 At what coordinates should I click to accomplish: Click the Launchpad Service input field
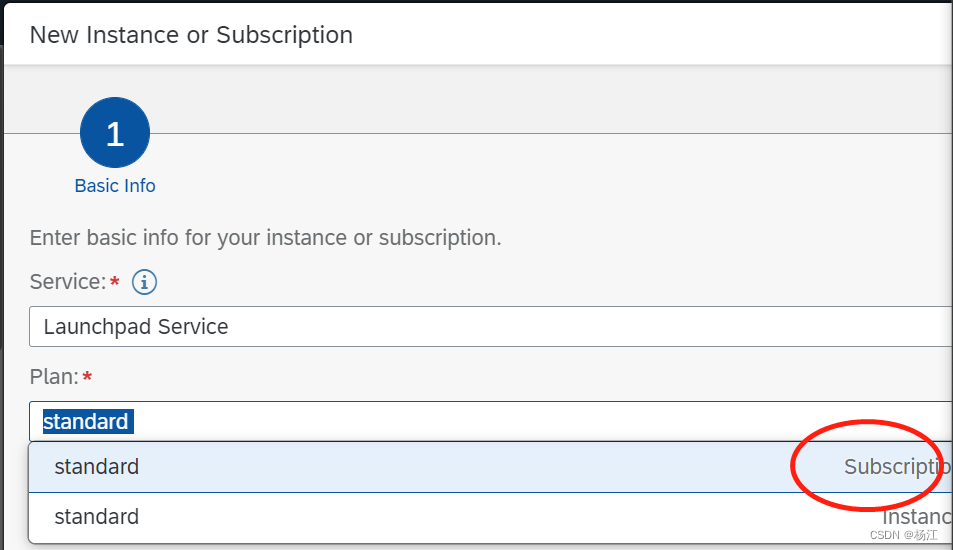click(x=490, y=327)
